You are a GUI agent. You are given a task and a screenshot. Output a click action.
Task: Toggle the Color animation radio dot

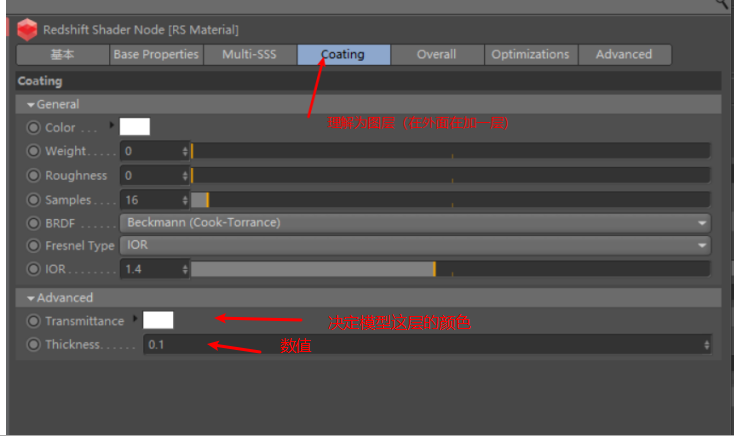tap(33, 127)
